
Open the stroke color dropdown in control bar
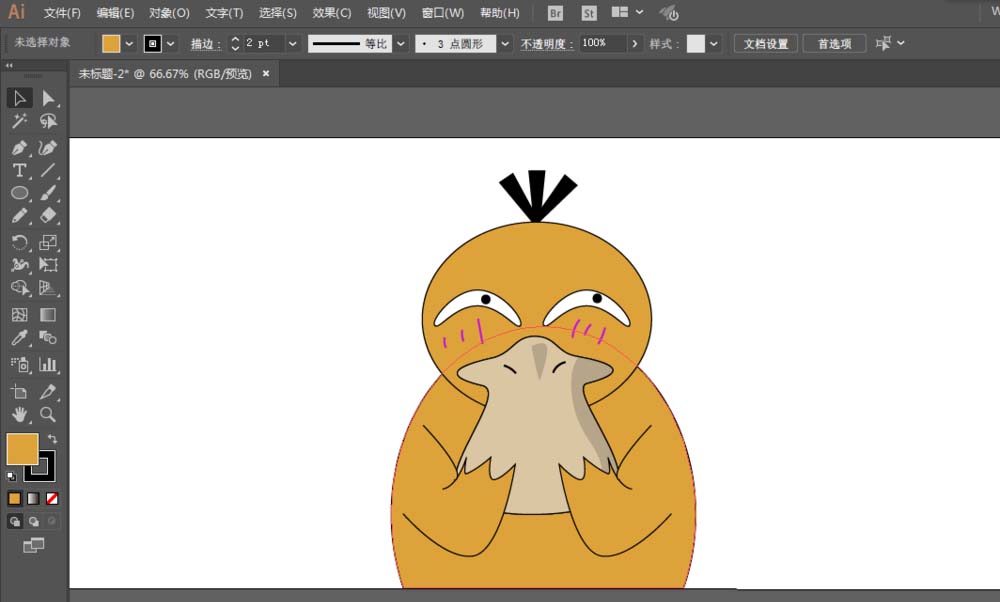pyautogui.click(x=170, y=43)
